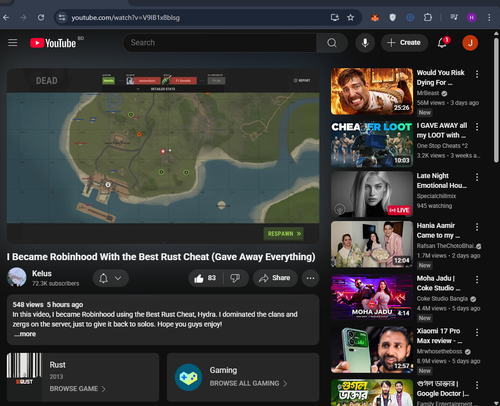Viewport: 500px width, 406px height.
Task: Open the subscription bell dropdown for Kelus
Action: tap(111, 278)
